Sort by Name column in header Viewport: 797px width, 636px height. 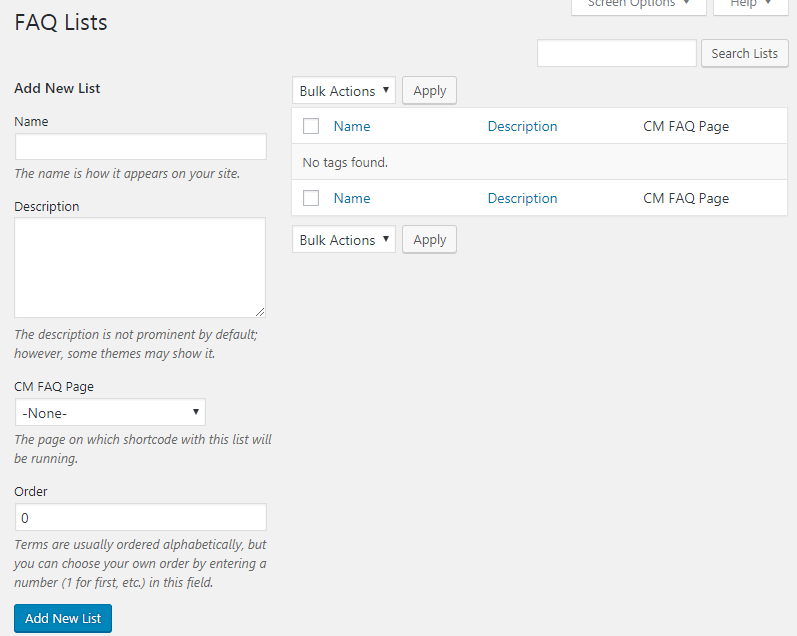(x=352, y=126)
